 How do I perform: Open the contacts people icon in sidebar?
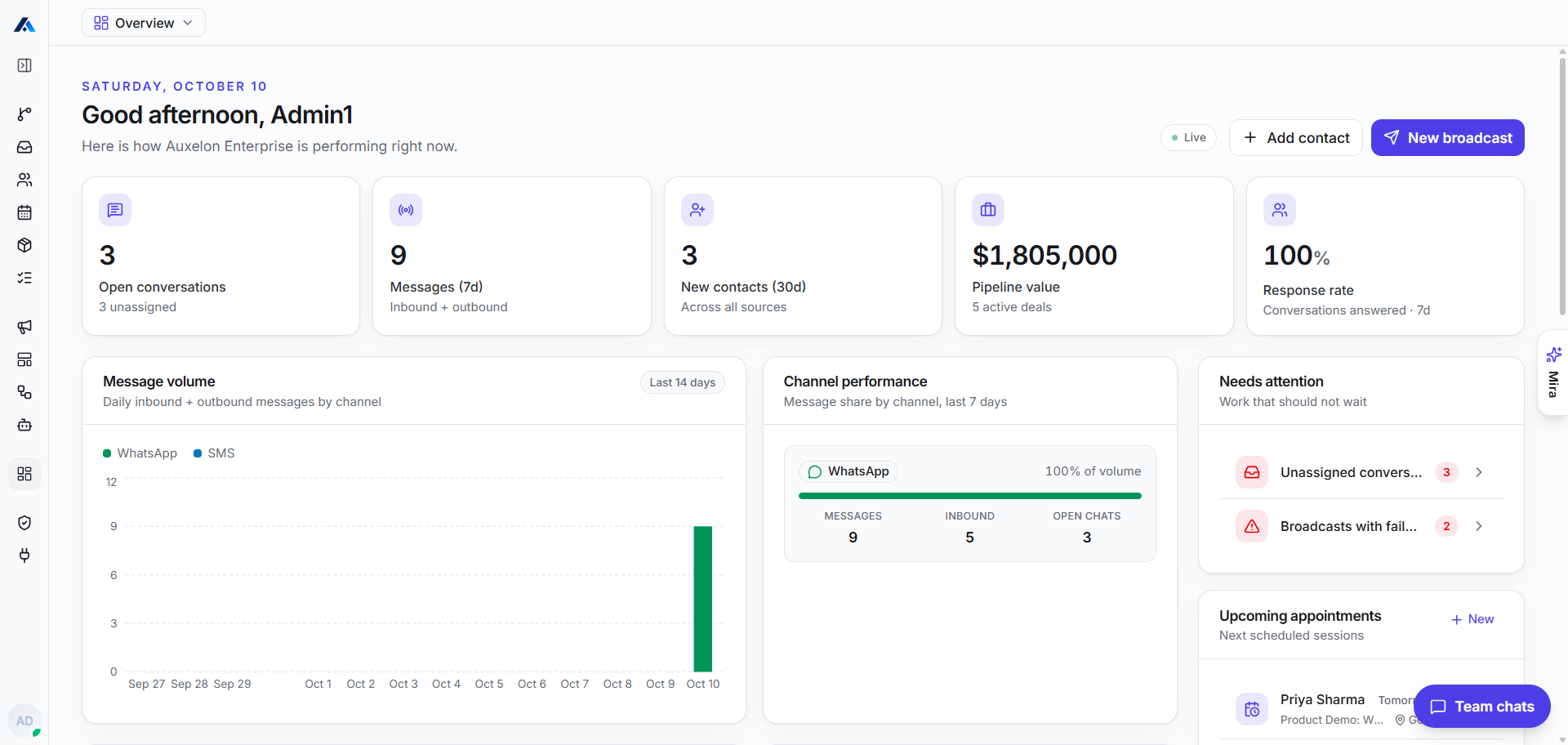[x=24, y=180]
